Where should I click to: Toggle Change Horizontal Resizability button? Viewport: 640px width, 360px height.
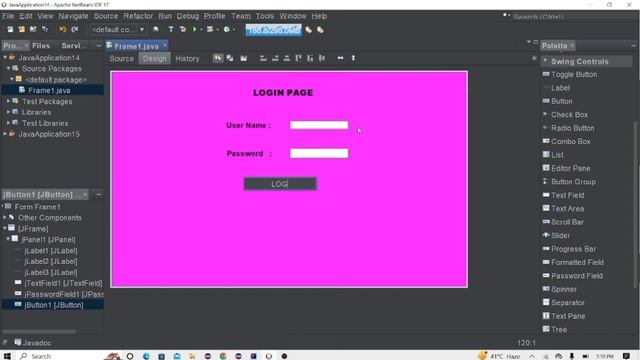pyautogui.click(x=340, y=58)
